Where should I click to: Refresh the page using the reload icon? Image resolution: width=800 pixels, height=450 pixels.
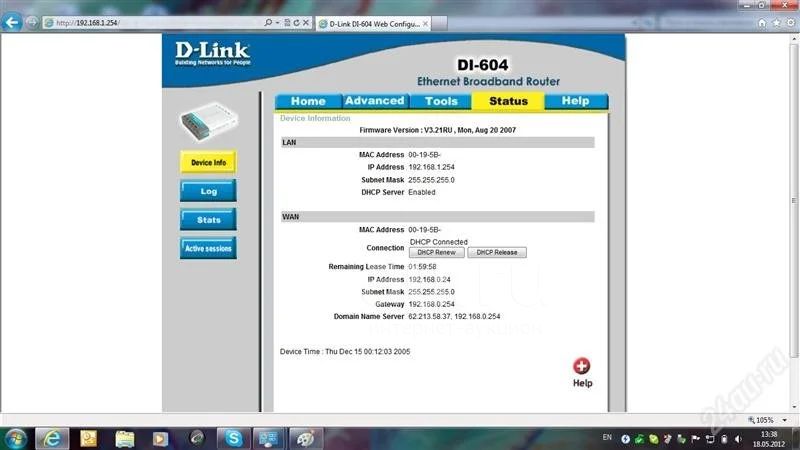pyautogui.click(x=296, y=22)
